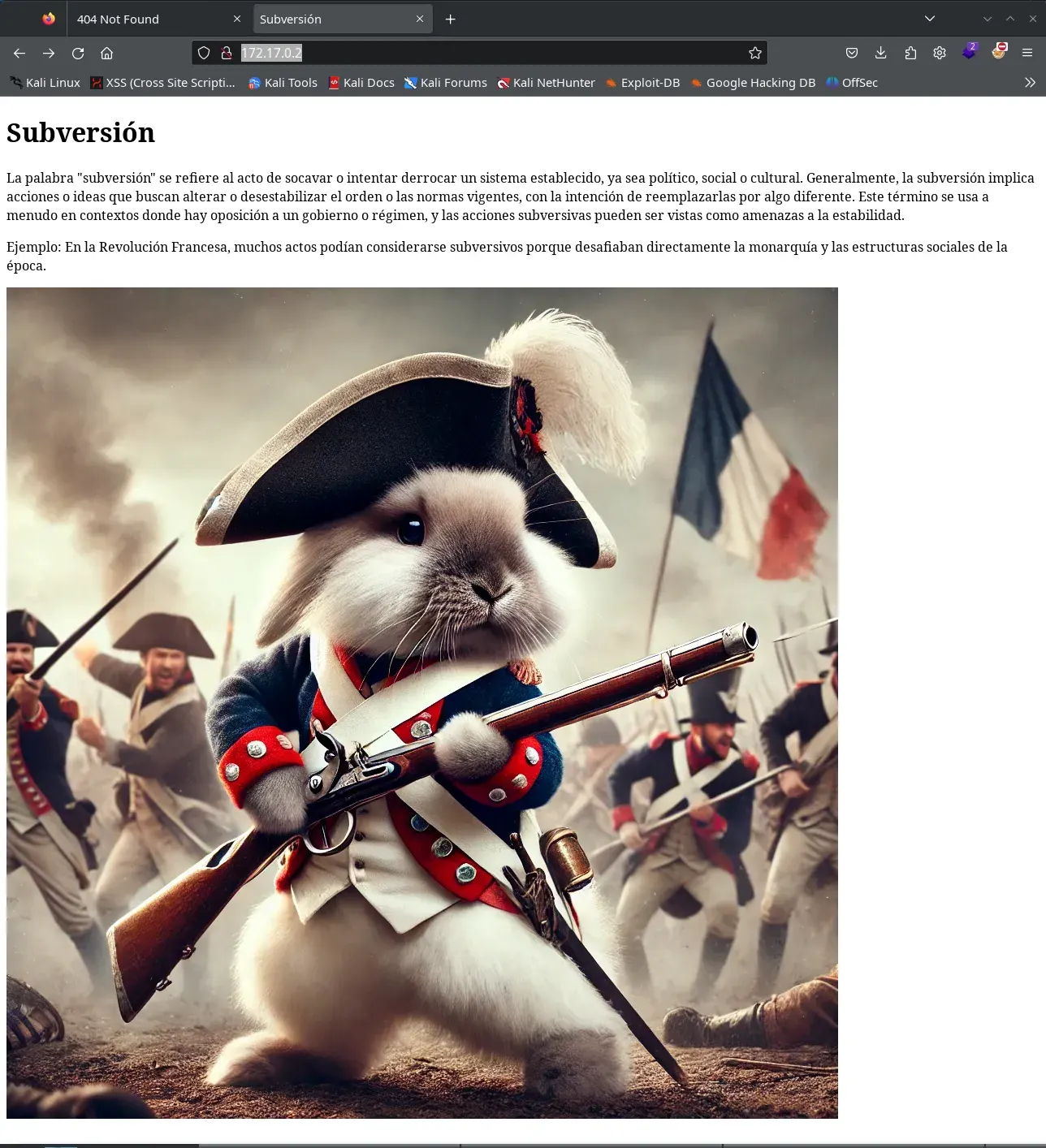1046x1148 pixels.
Task: Open the downloads panel
Action: click(x=881, y=53)
